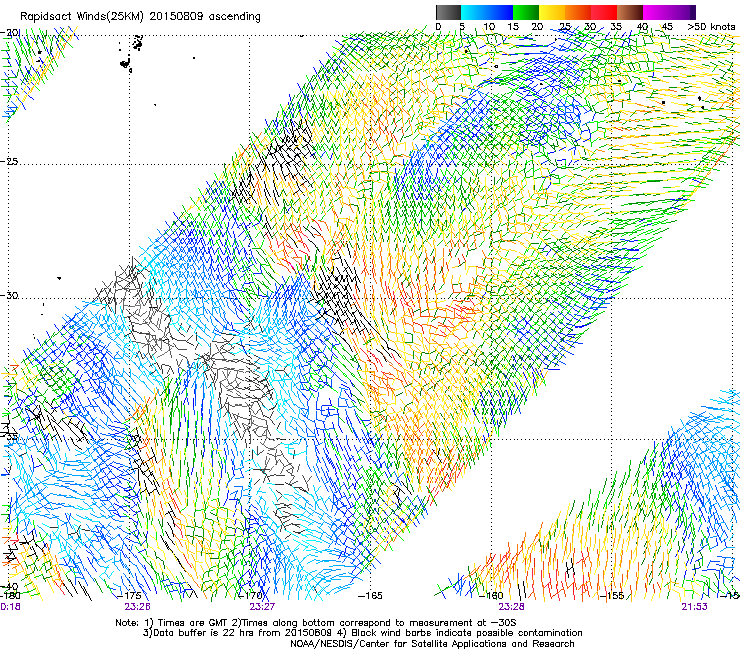The width and height of the screenshot is (740, 650).
Task: Click the brown 35-40 knots legend swatch
Action: click(630, 12)
